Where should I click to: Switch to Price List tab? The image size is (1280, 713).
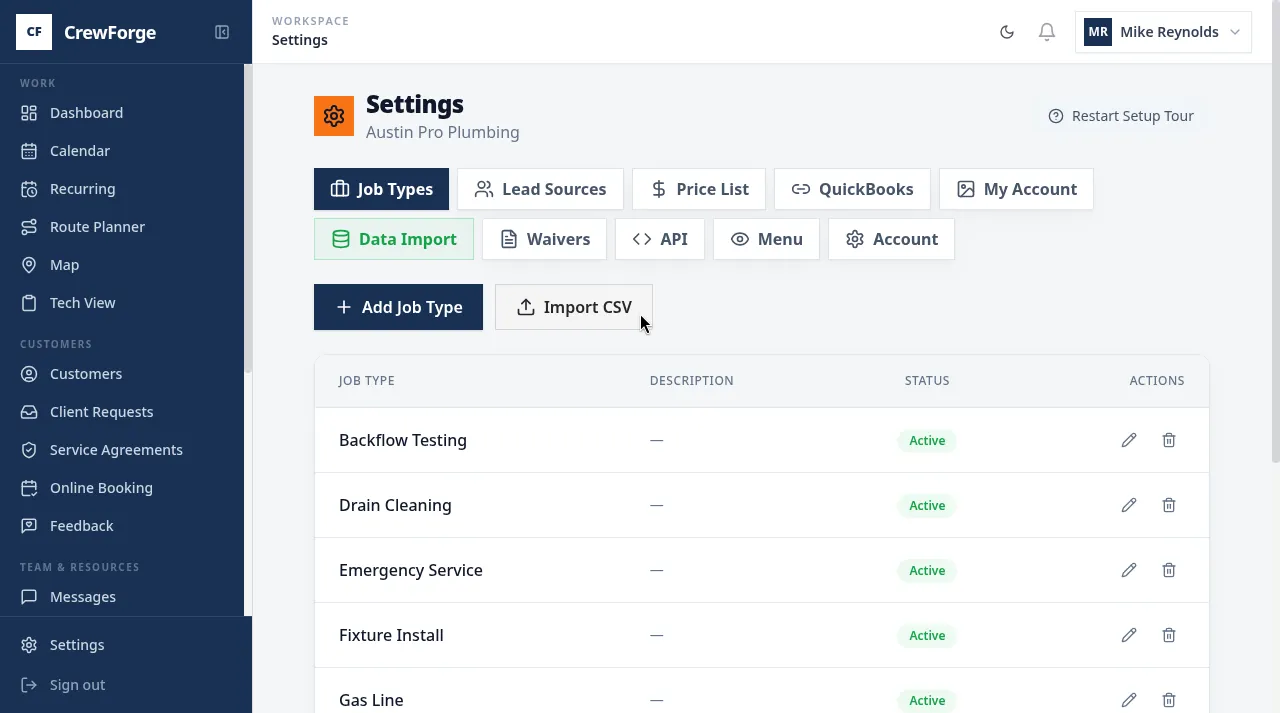tap(699, 189)
